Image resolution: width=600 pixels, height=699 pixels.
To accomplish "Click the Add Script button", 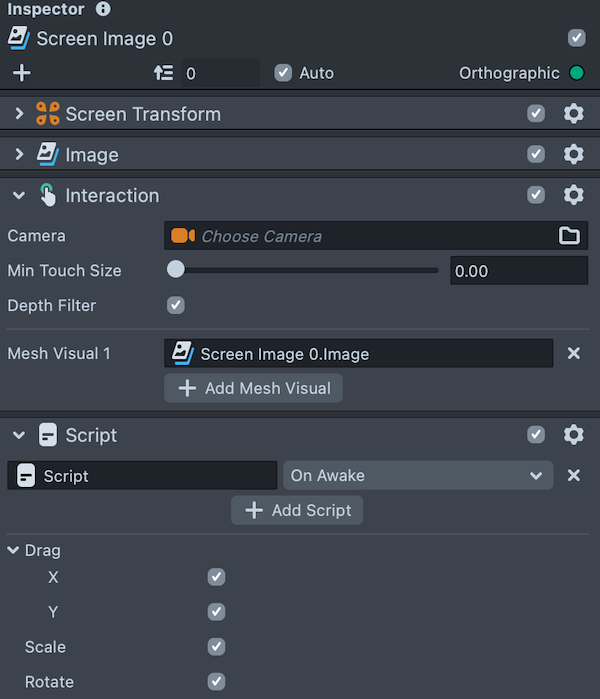I will point(297,510).
